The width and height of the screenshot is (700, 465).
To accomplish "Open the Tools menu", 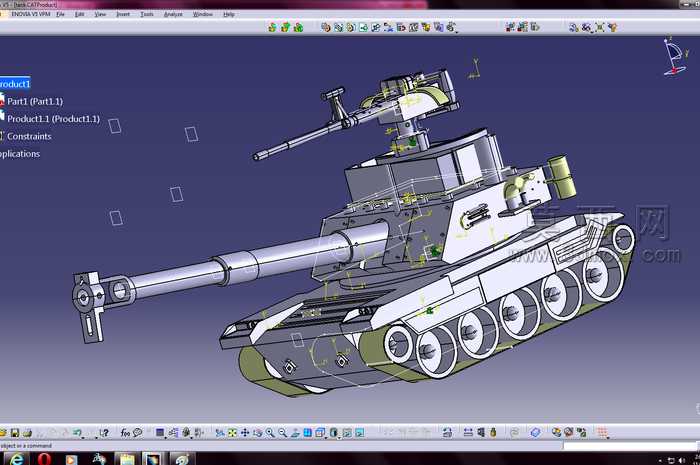I will (147, 14).
